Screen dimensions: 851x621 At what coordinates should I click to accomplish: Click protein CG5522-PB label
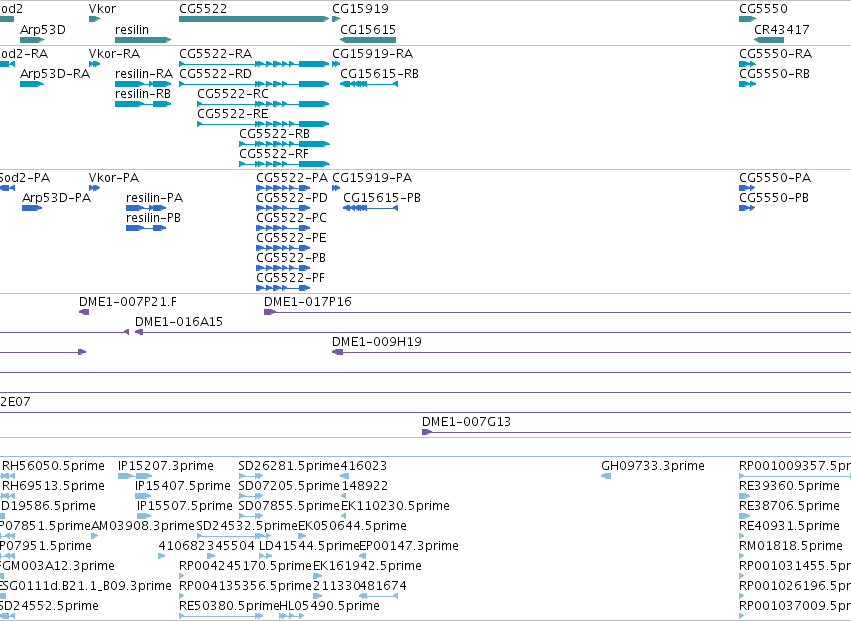click(291, 258)
